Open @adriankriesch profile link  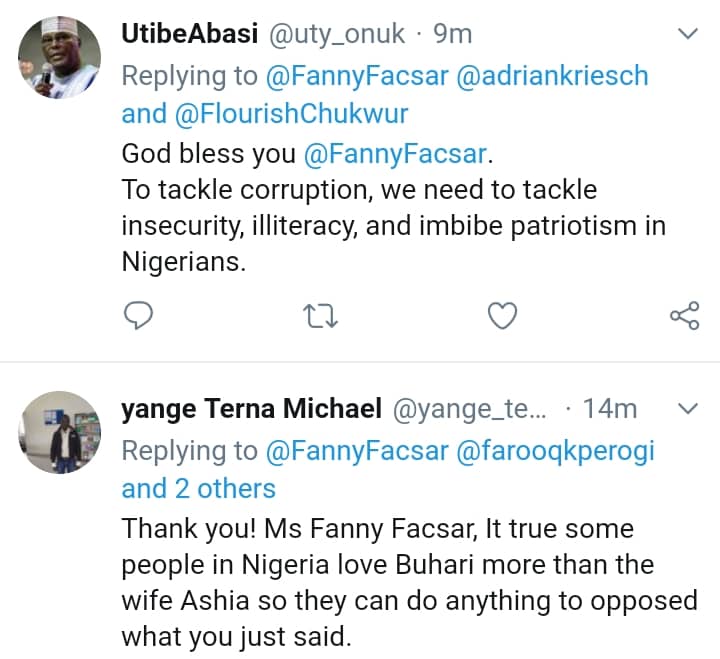click(552, 74)
